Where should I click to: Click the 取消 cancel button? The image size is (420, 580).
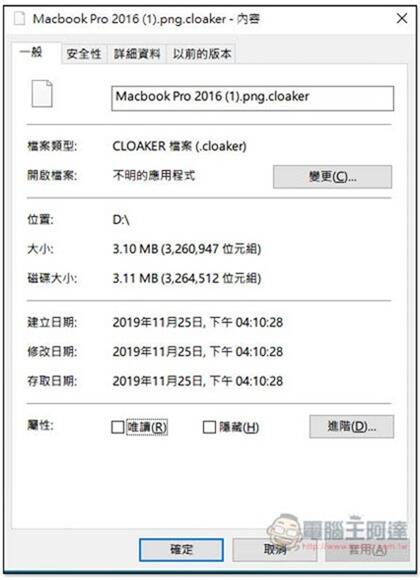275,550
